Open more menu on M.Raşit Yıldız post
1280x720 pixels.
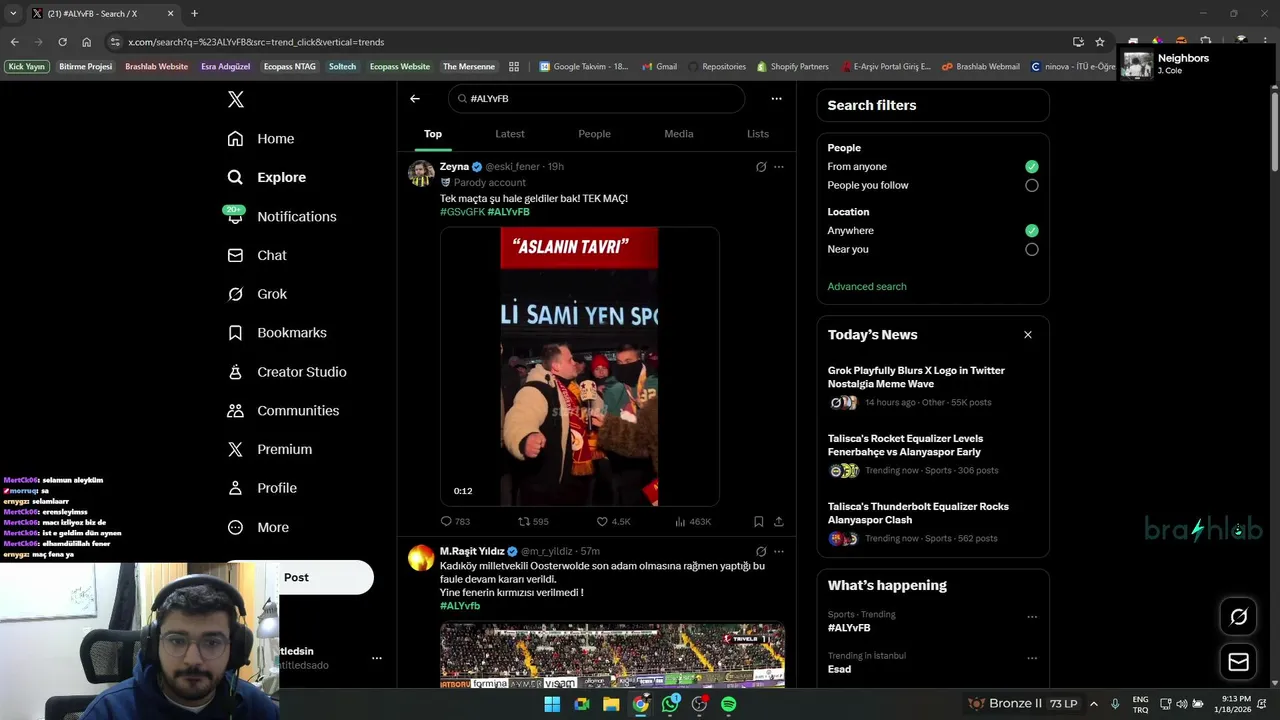point(779,551)
